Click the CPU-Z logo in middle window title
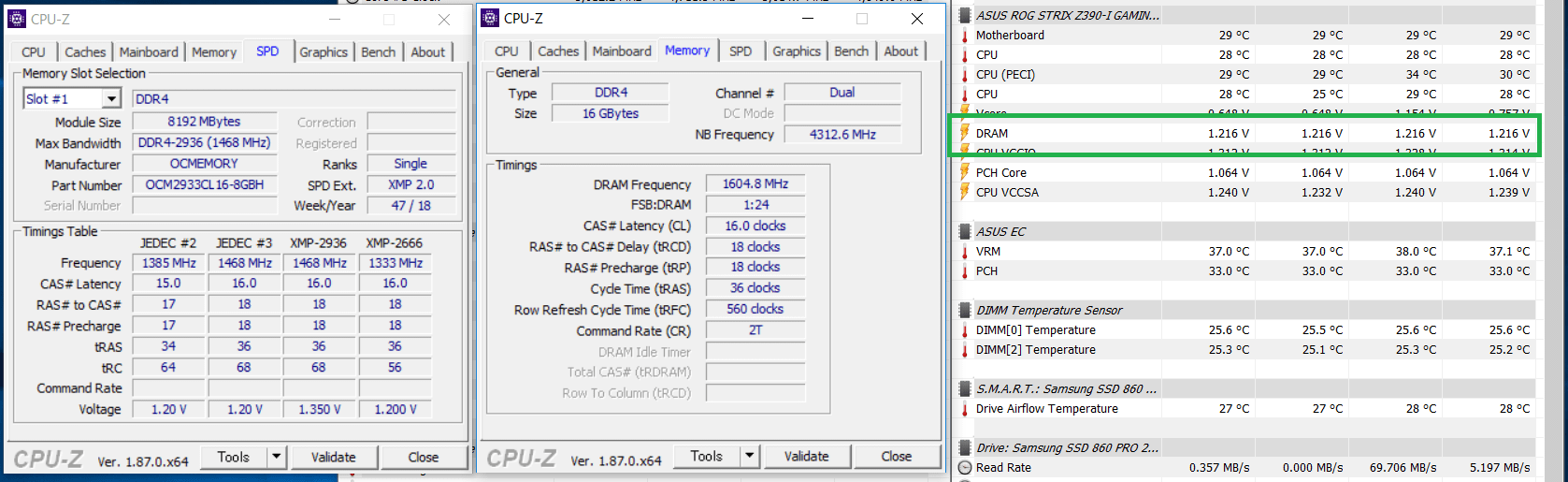This screenshot has width=1568, height=482. [x=489, y=18]
